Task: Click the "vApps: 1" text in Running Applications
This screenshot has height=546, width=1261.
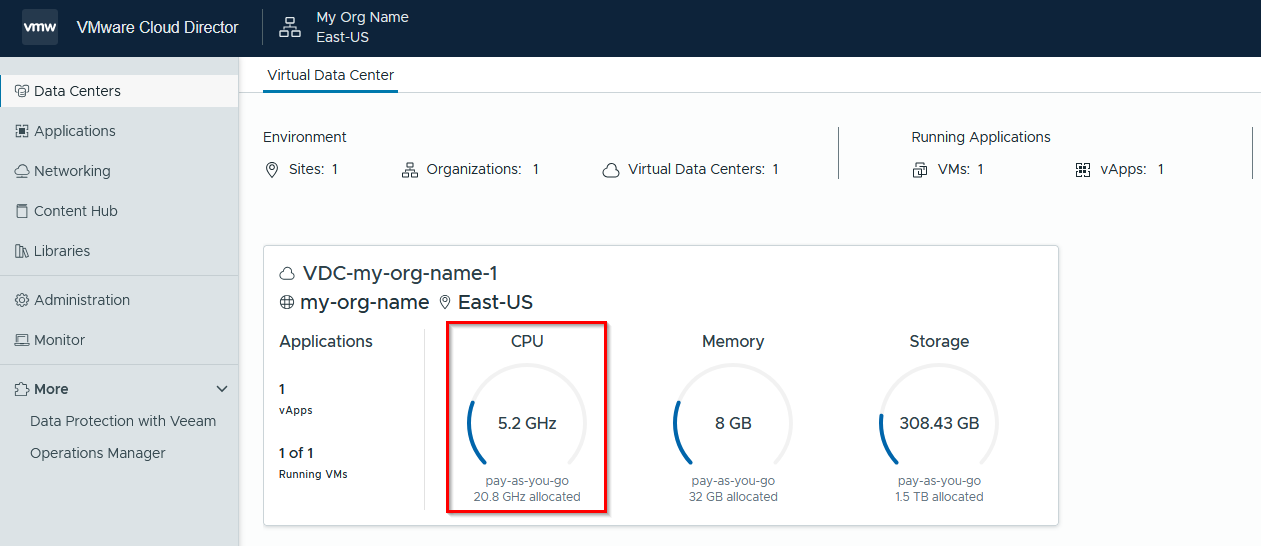Action: [x=1132, y=170]
